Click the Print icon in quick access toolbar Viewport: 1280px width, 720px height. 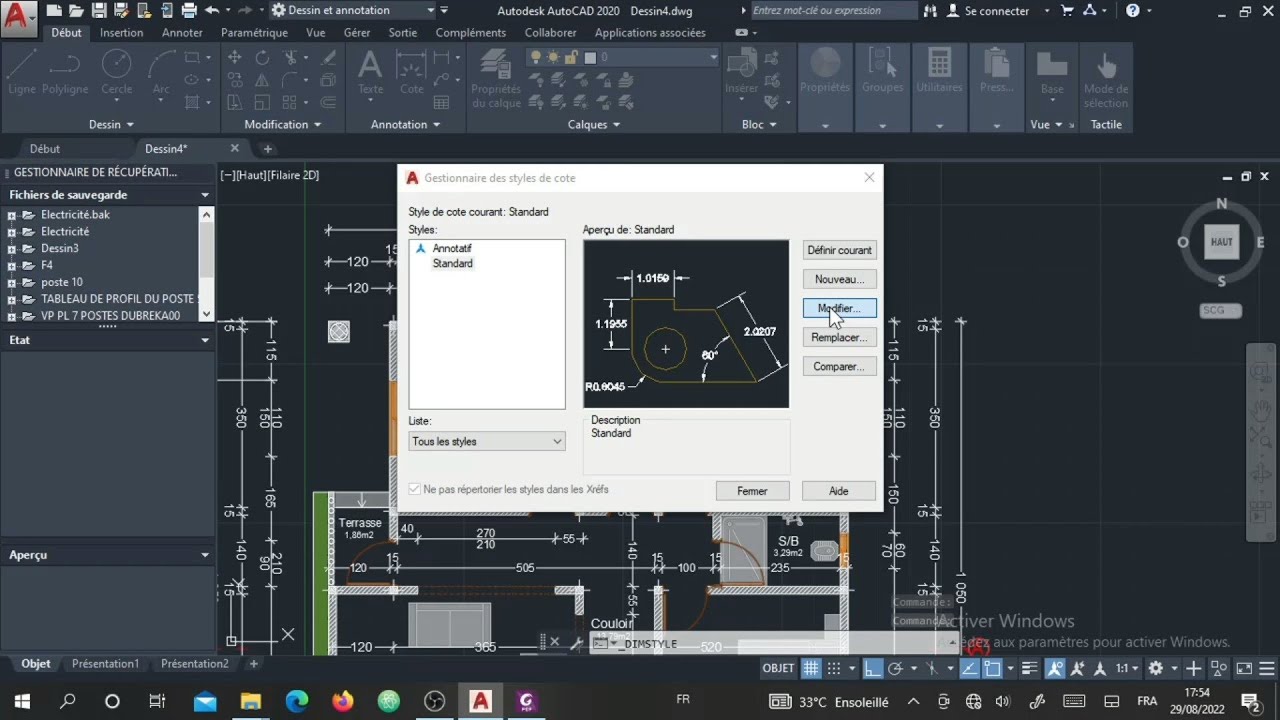(188, 11)
